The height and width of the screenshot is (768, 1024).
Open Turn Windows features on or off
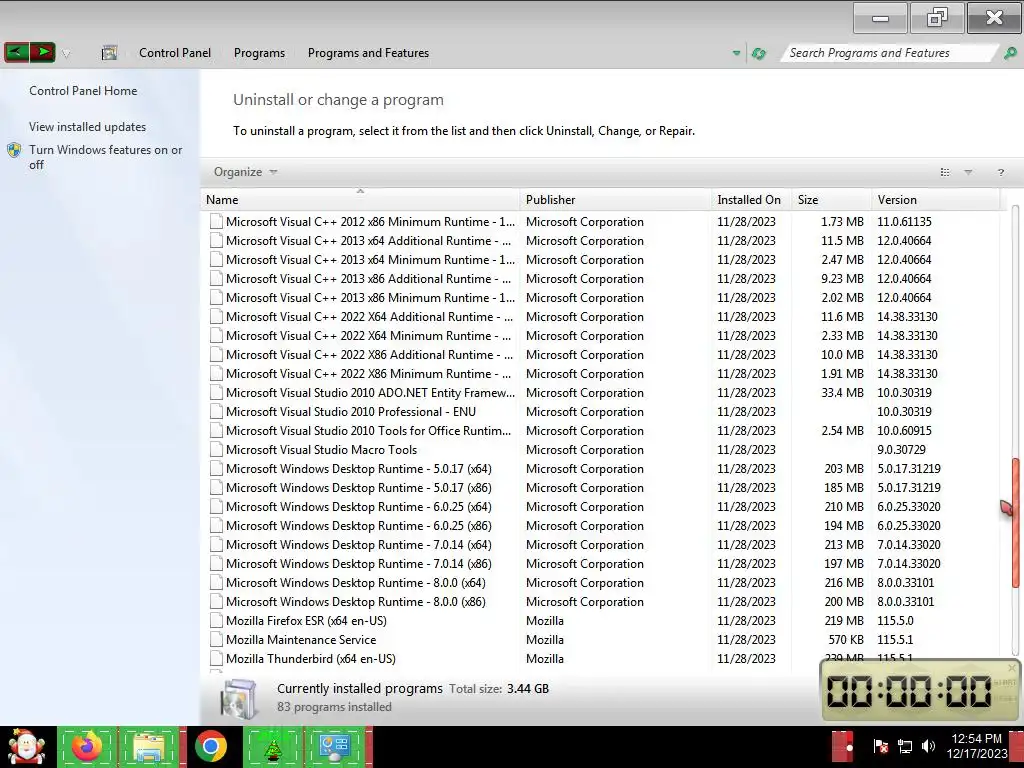[x=105, y=157]
